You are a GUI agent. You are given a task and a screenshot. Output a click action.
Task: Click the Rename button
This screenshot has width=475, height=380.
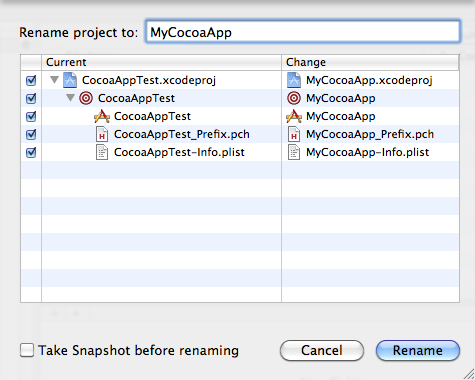coord(418,350)
